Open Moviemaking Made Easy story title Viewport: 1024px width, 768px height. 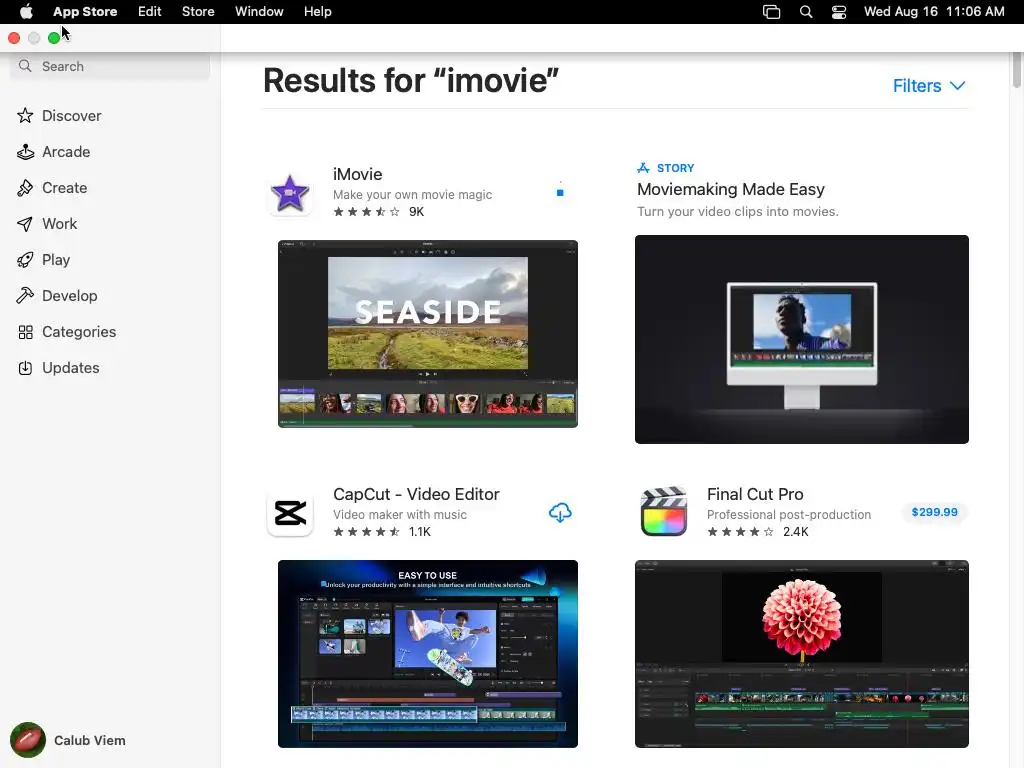pyautogui.click(x=731, y=189)
